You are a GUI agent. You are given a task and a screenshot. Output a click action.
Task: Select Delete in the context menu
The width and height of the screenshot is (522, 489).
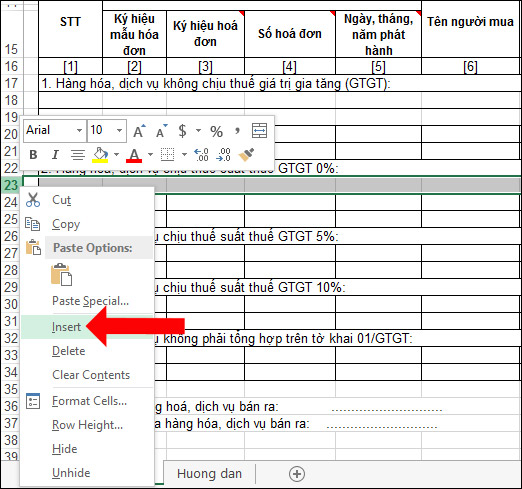(x=87, y=351)
